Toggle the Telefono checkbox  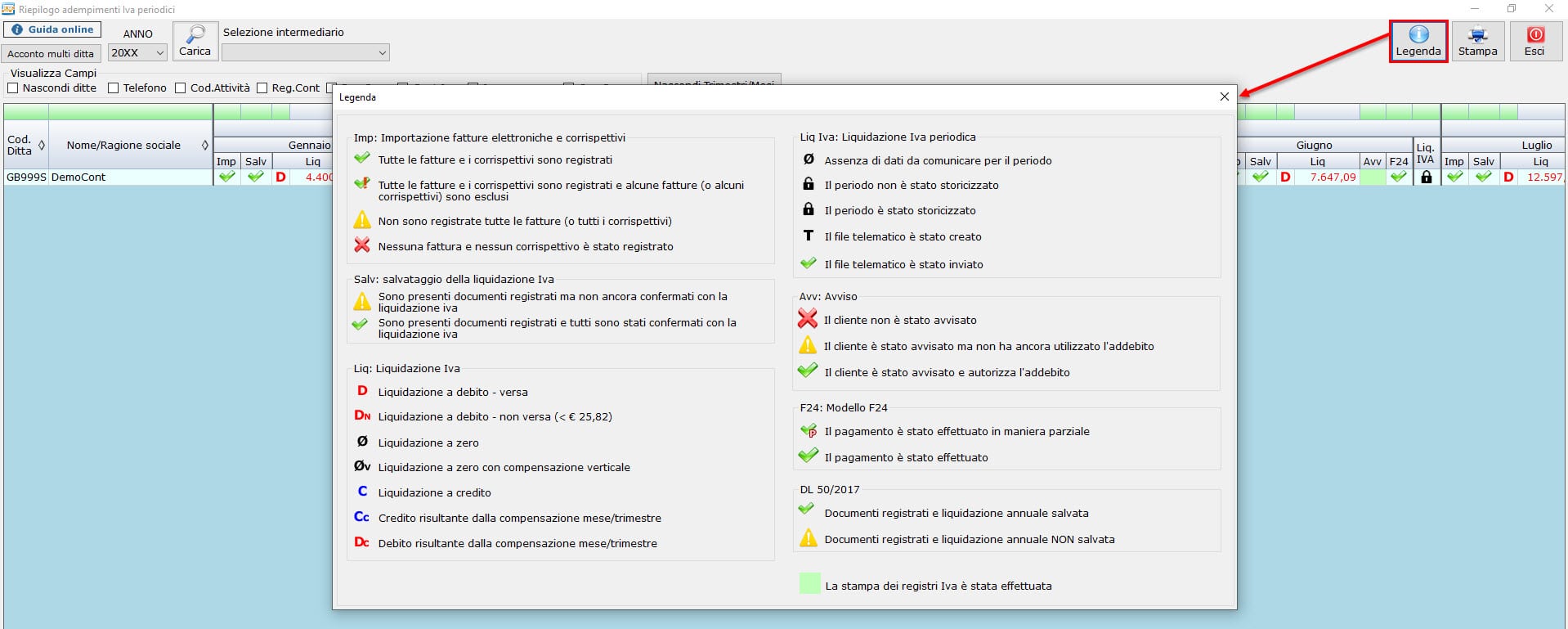click(114, 88)
